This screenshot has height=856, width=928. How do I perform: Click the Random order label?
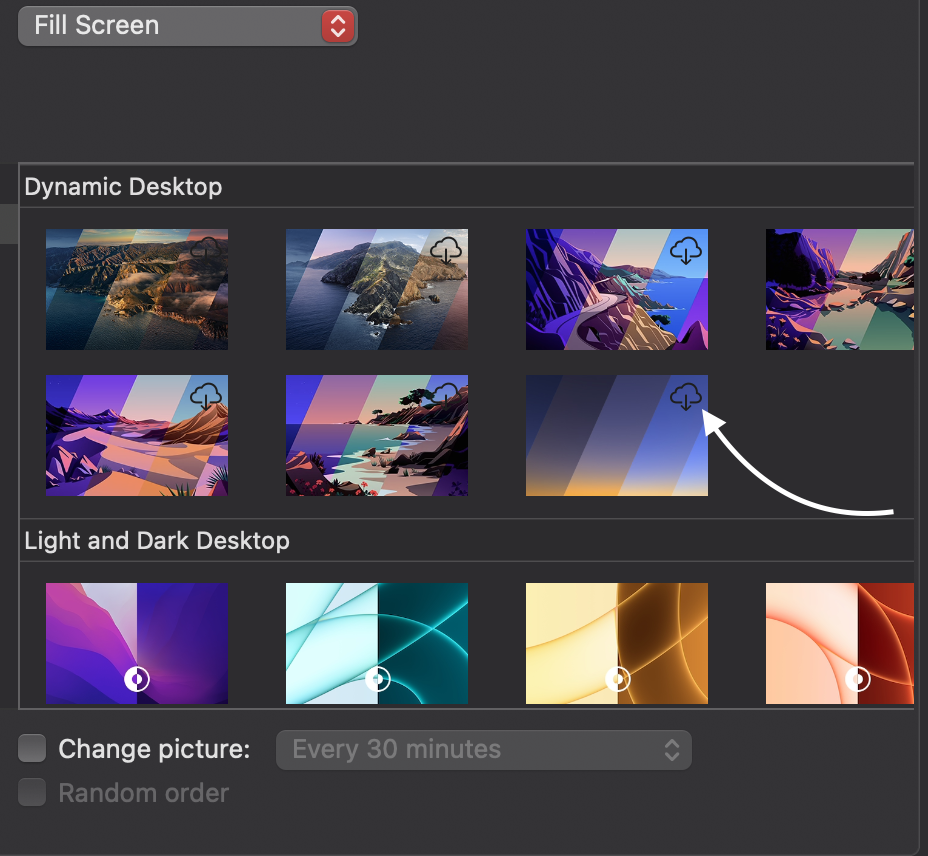(x=143, y=793)
